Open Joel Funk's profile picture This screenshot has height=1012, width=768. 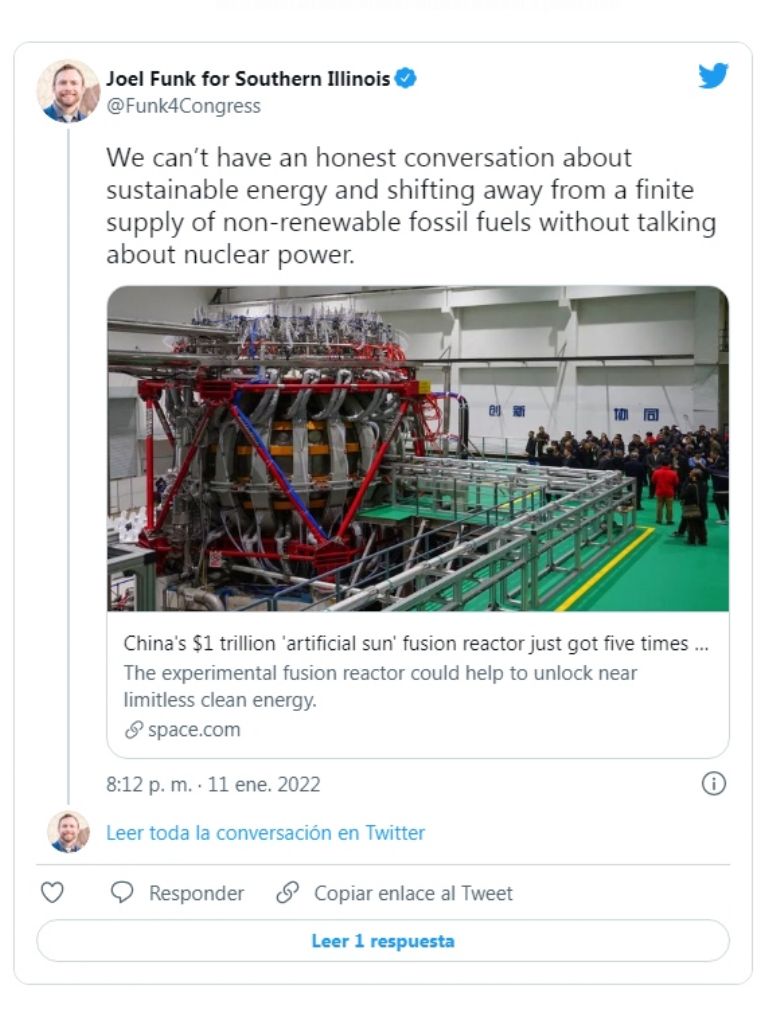(x=68, y=91)
